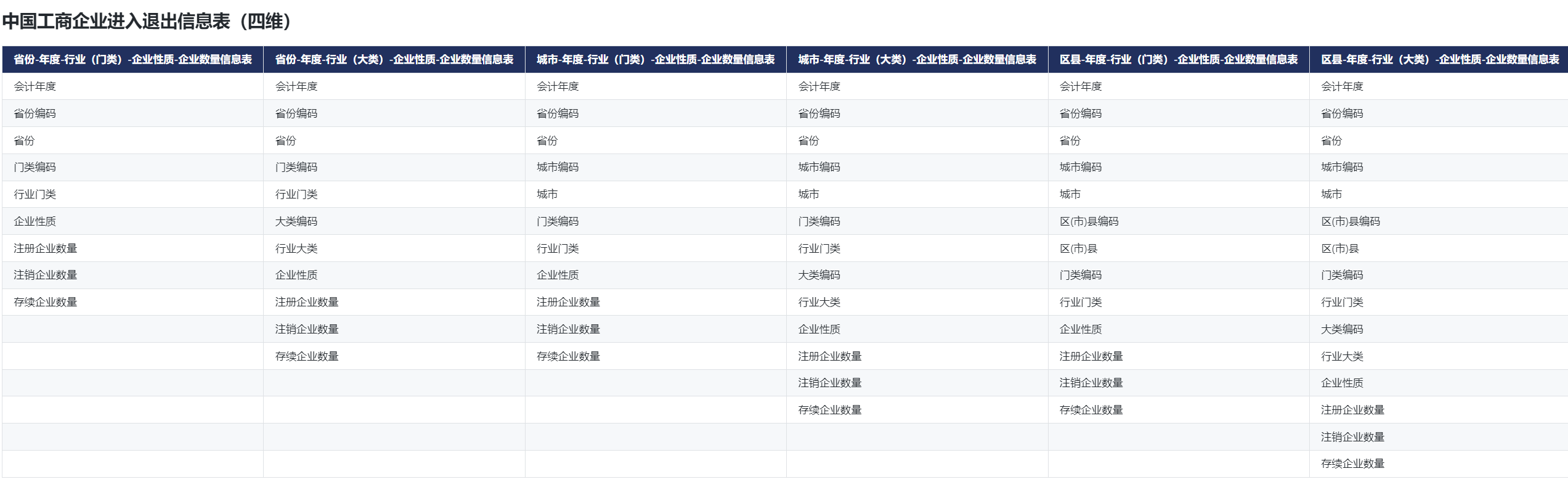Select header 区县-年度-行业（门类）-企业性质-企业数量信息表
The image size is (1568, 487).
pos(1179,59)
